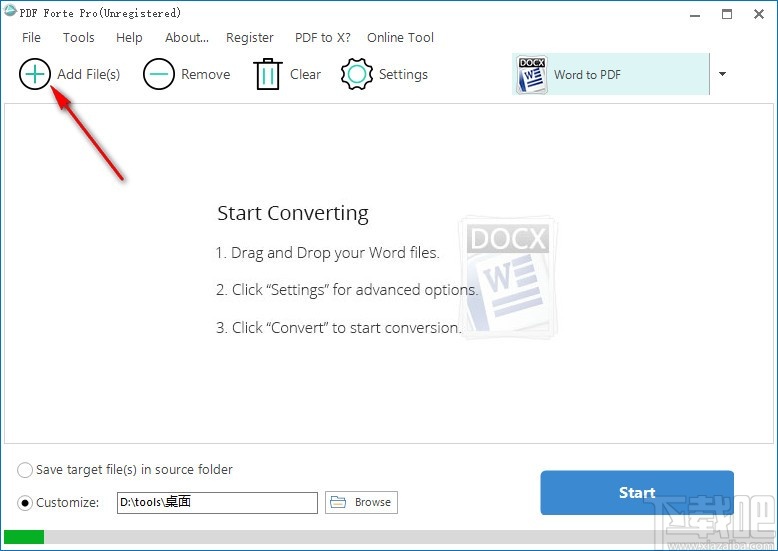Open the Online Tool menu
The width and height of the screenshot is (778, 551).
coord(400,38)
